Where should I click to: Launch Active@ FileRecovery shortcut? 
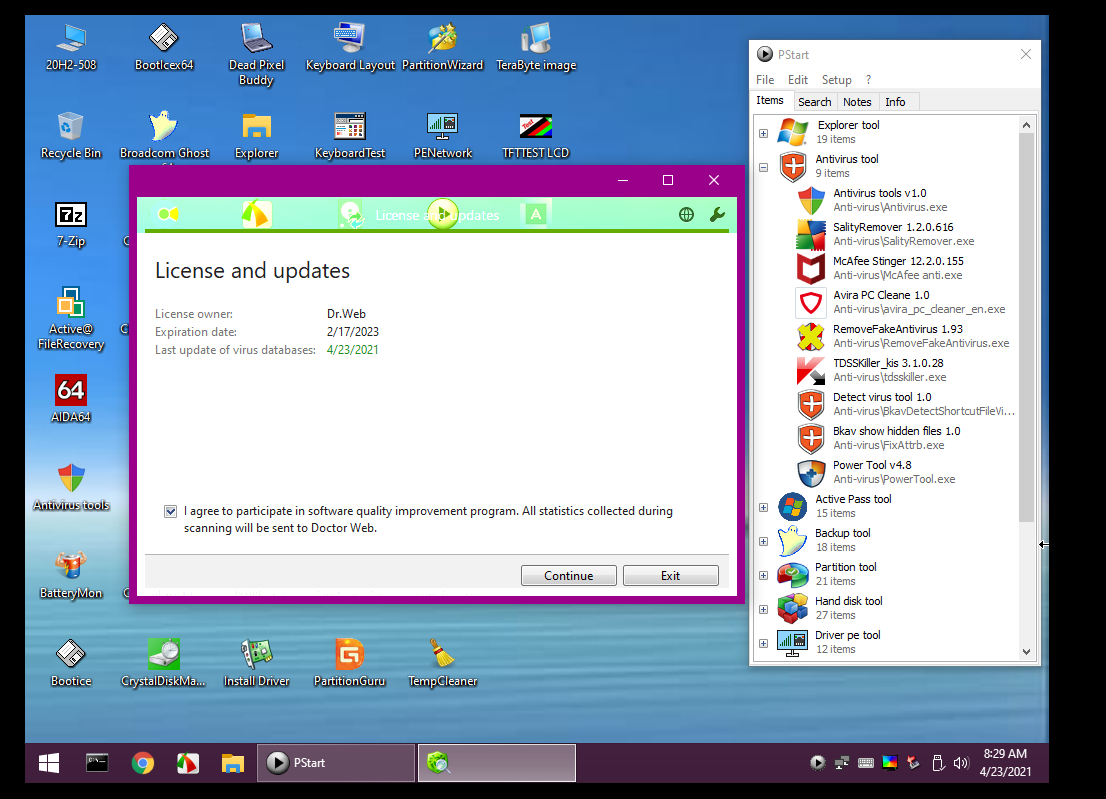tap(71, 319)
